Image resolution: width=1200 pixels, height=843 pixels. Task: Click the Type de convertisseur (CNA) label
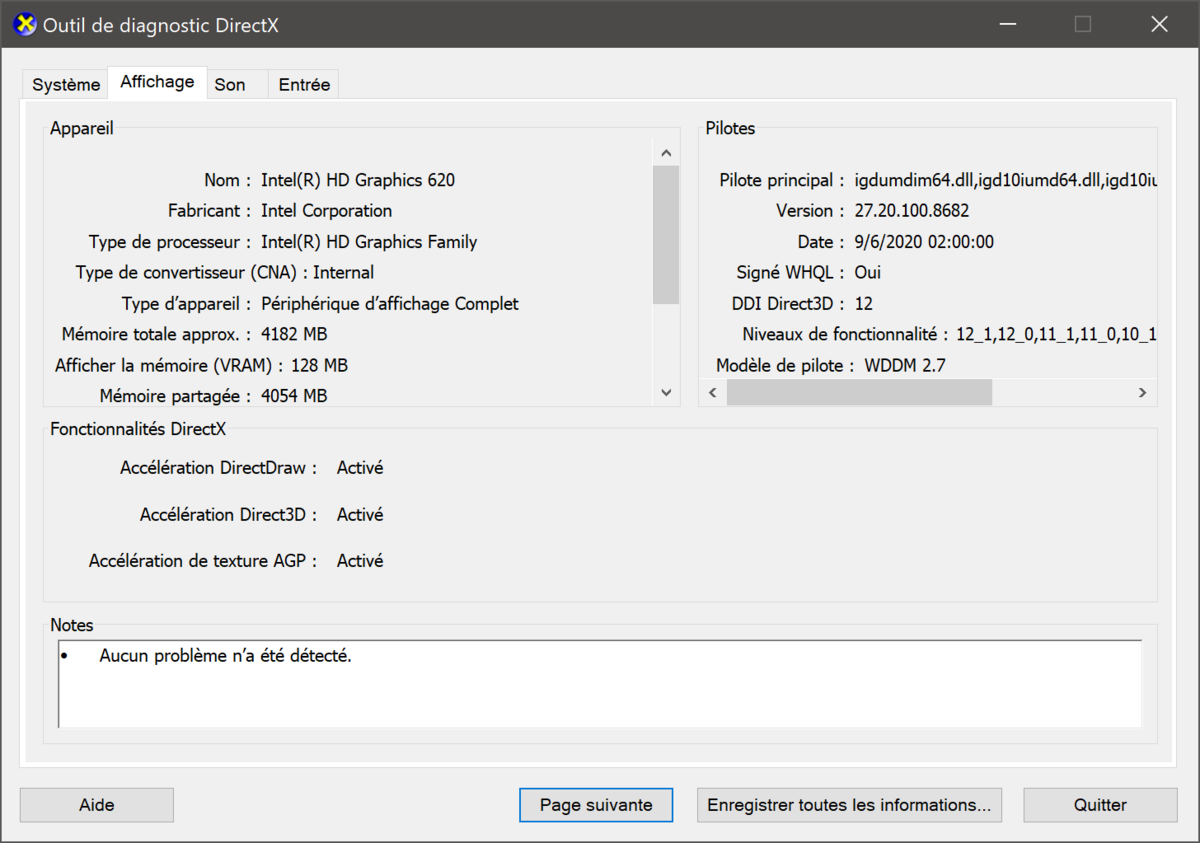[x=192, y=272]
